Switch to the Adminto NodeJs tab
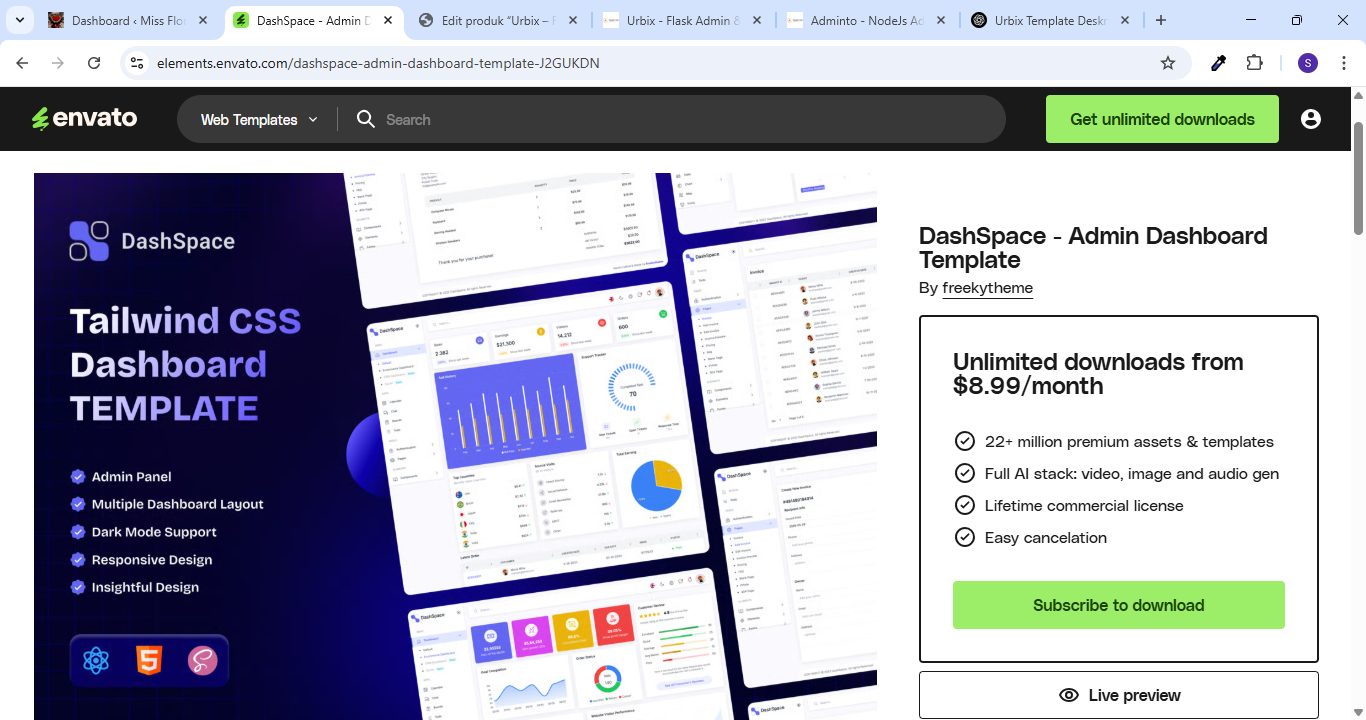Viewport: 1366px width, 720px height. 868,20
